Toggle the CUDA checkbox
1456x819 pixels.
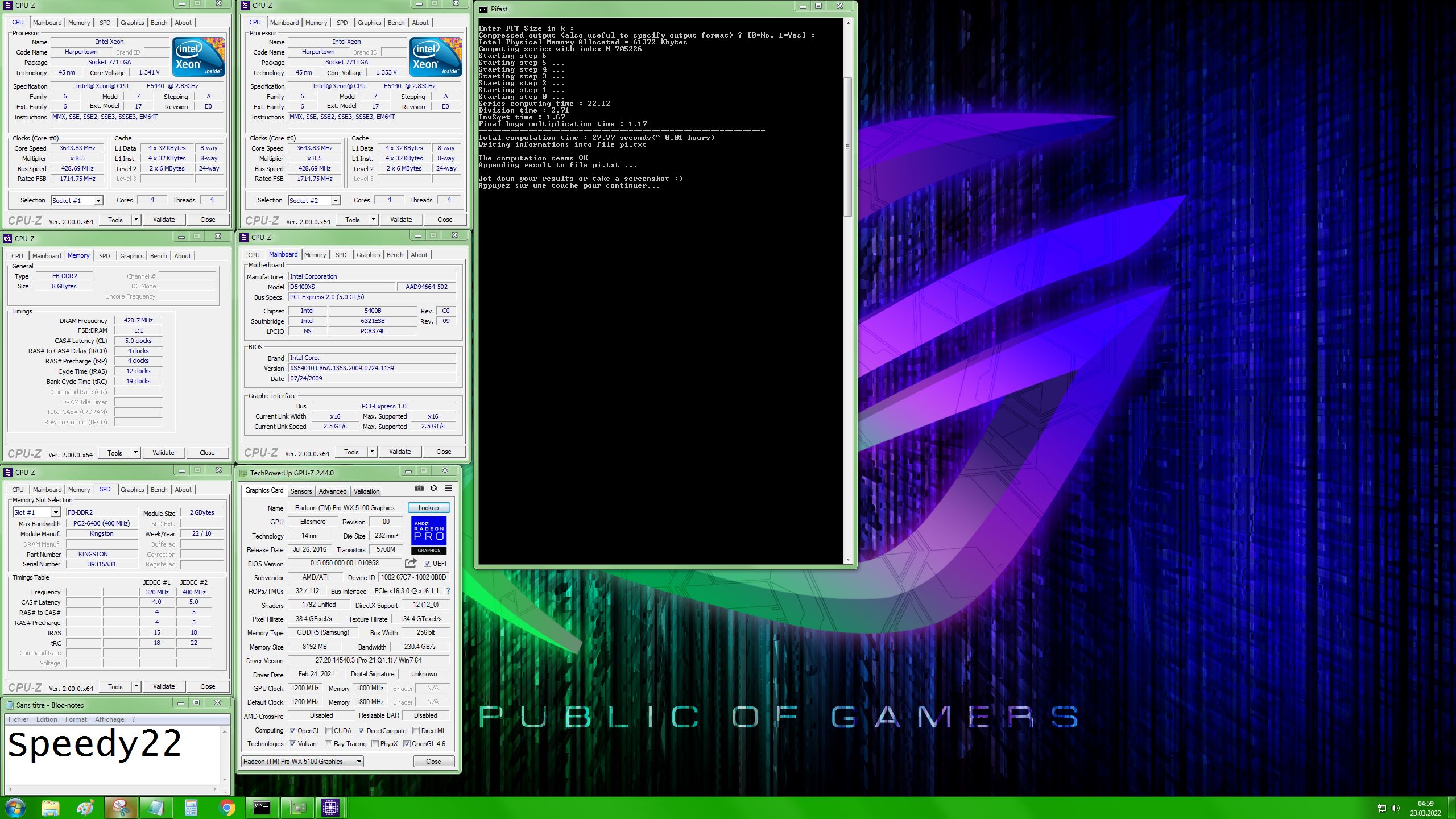[x=329, y=731]
